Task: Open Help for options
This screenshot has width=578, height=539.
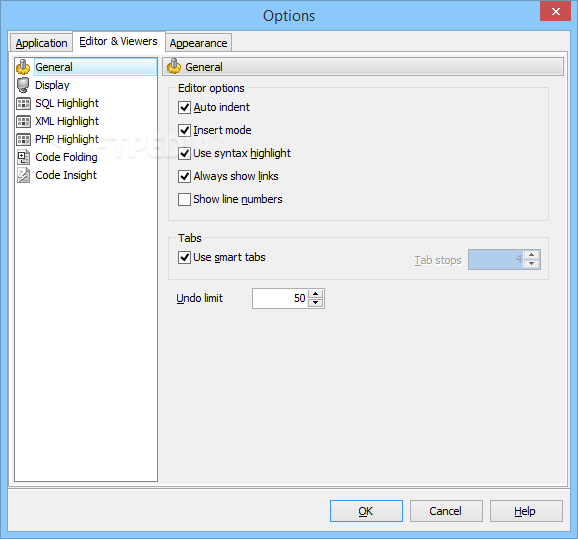Action: (x=526, y=511)
